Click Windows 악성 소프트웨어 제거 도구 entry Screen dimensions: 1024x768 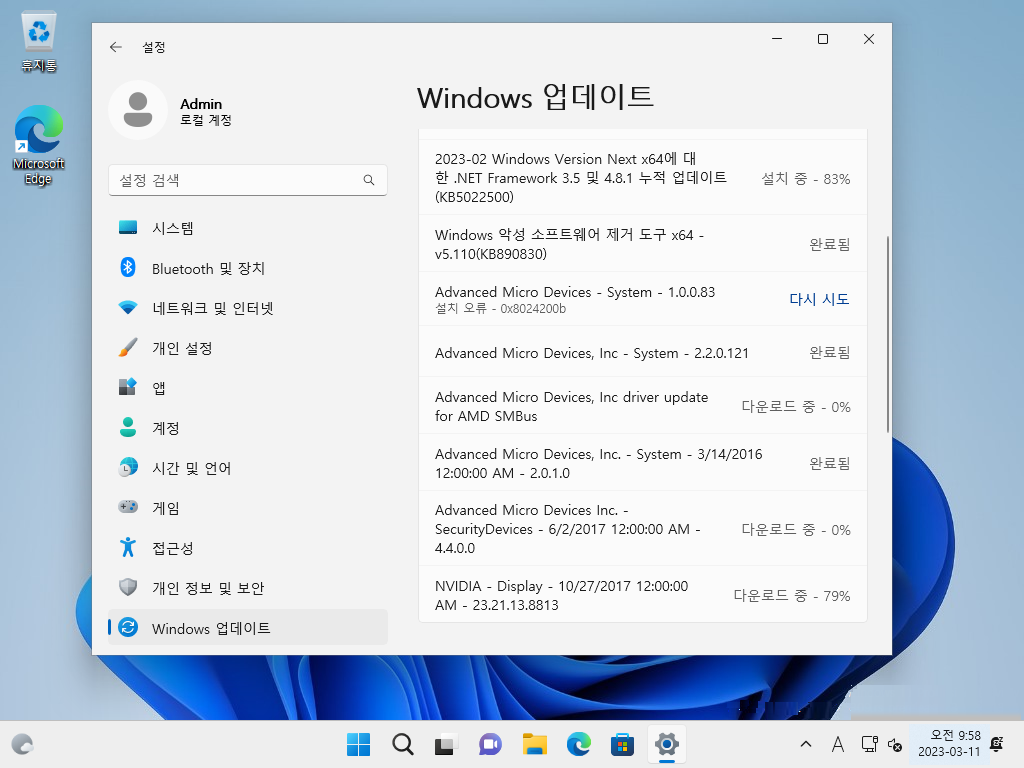(643, 244)
